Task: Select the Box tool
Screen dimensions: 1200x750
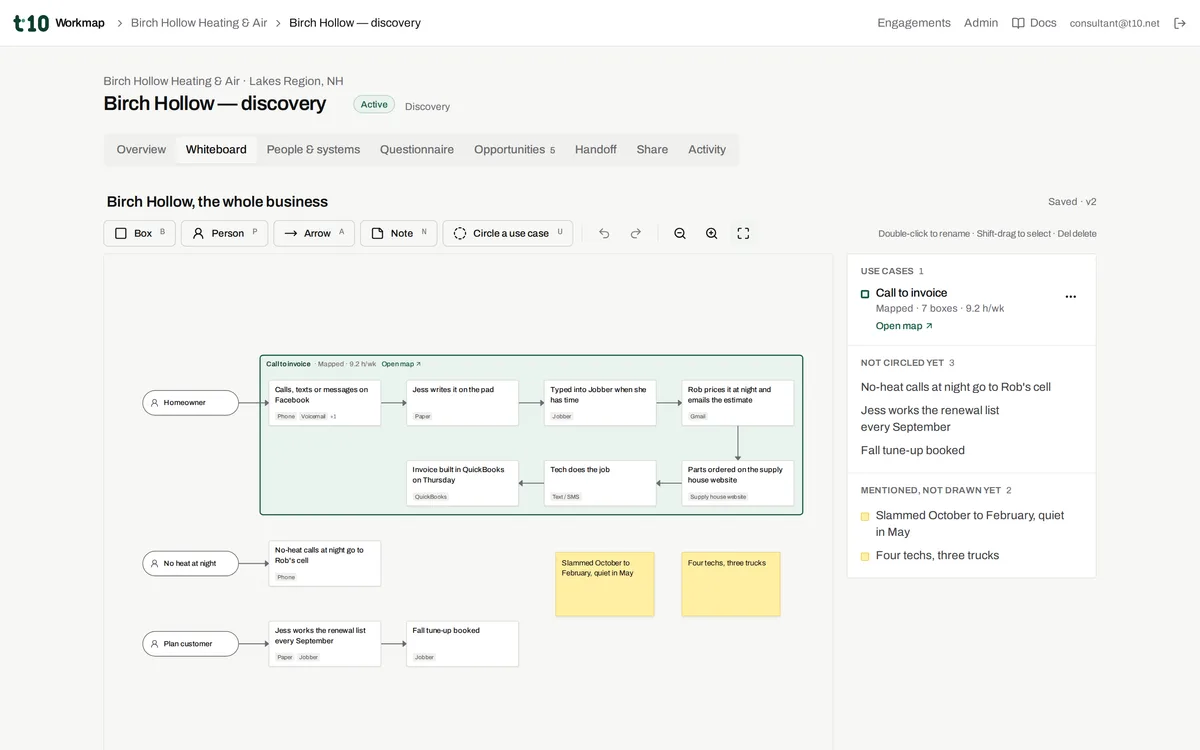Action: click(139, 233)
